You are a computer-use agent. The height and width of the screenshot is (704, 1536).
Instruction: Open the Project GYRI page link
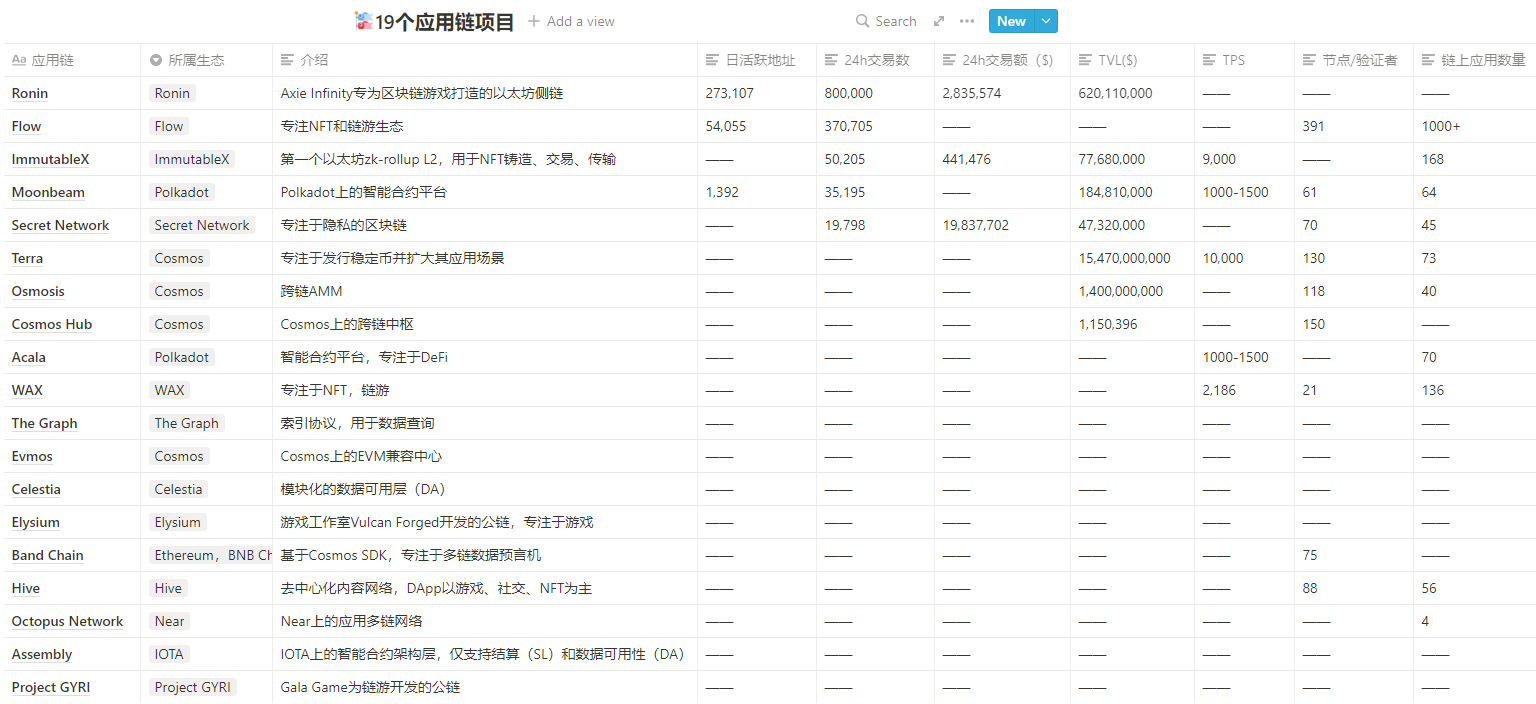[x=51, y=687]
